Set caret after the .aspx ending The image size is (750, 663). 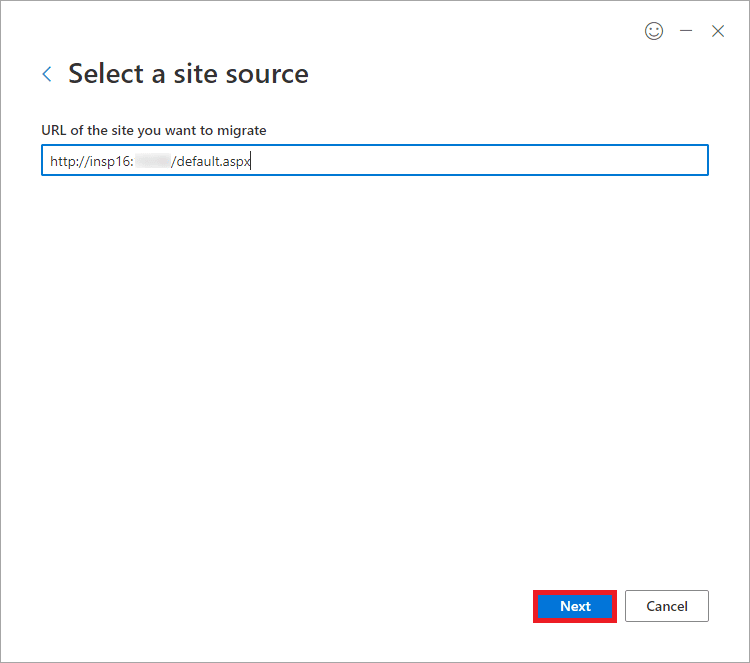coord(251,162)
